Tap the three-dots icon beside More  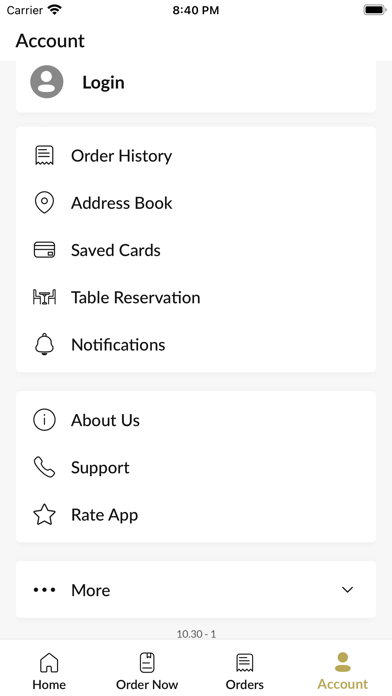tap(44, 590)
